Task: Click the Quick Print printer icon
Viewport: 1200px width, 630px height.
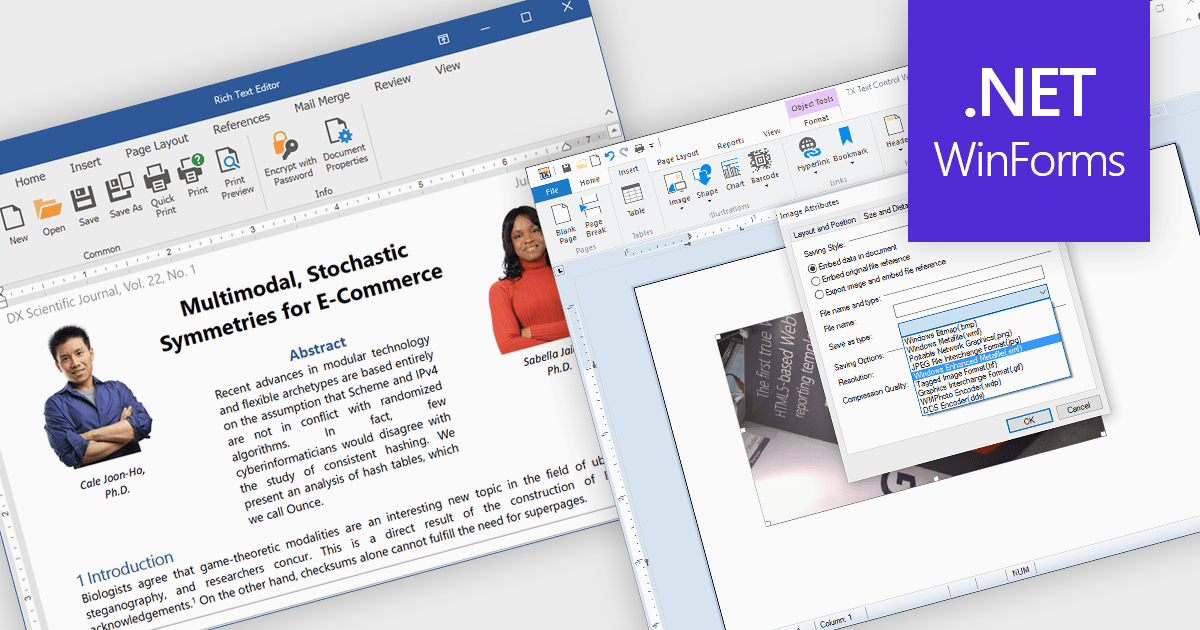Action: (159, 182)
